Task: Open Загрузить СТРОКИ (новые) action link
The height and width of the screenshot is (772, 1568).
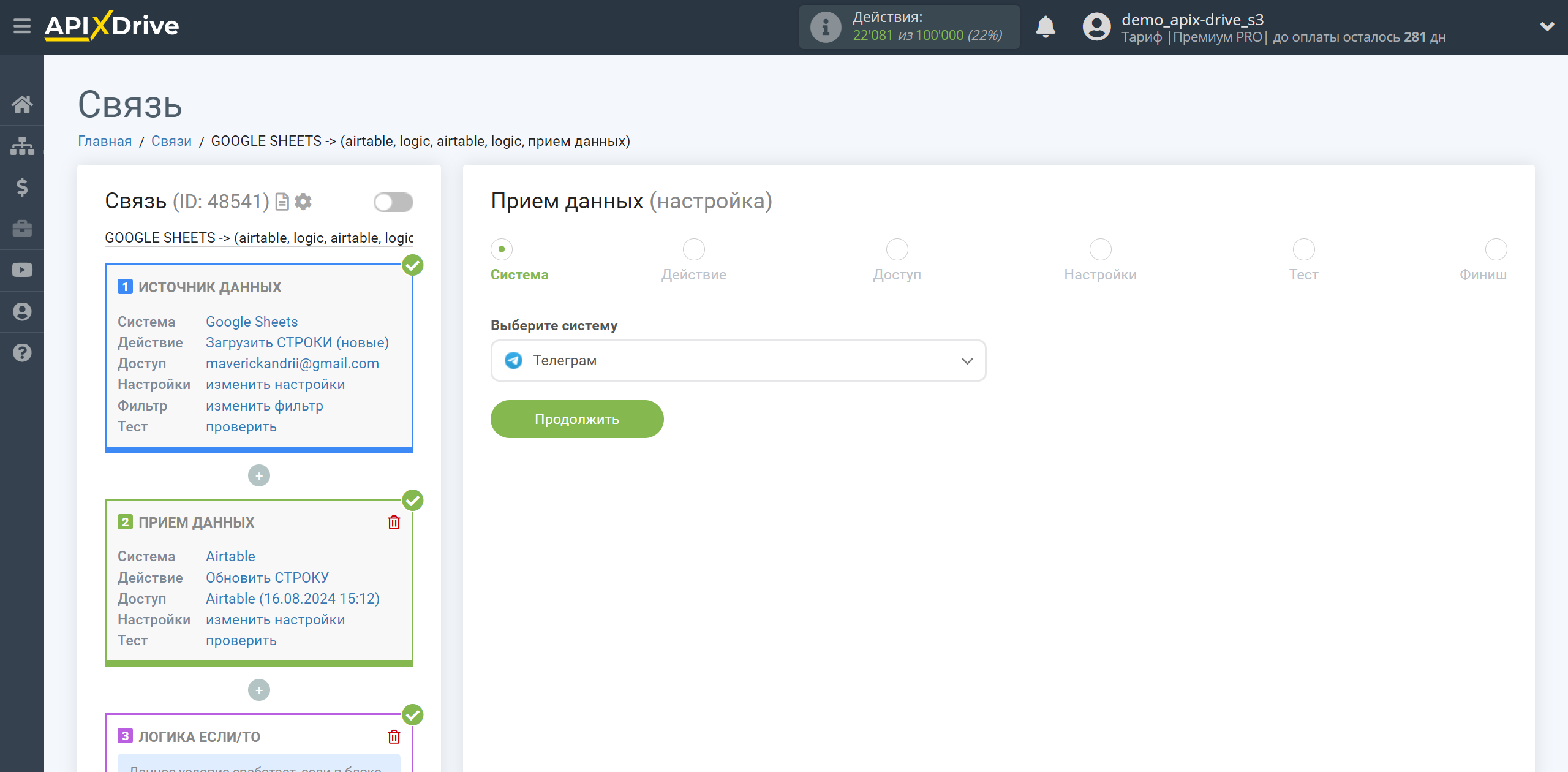Action: click(x=297, y=342)
